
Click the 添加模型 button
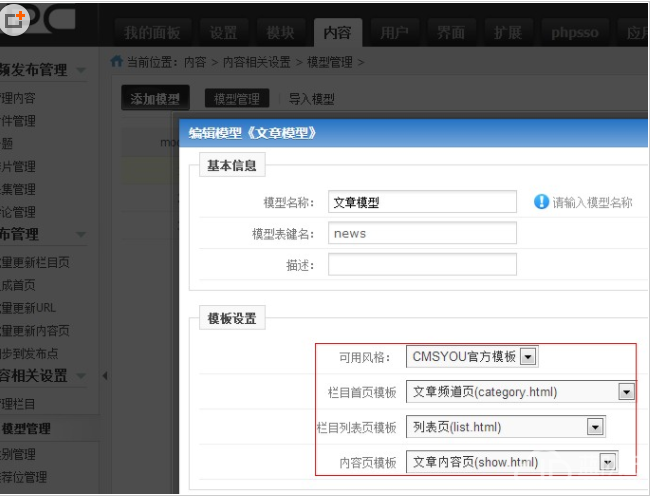[155, 99]
